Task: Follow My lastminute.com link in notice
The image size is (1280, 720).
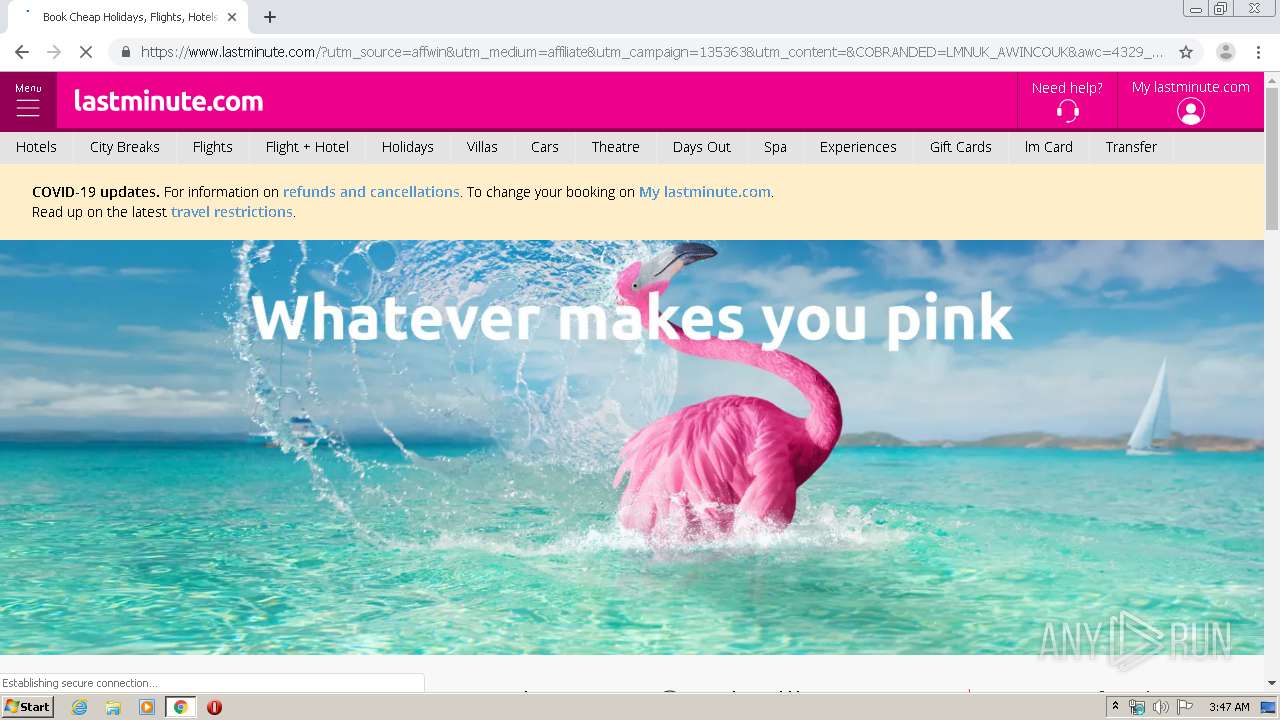Action: (x=705, y=192)
